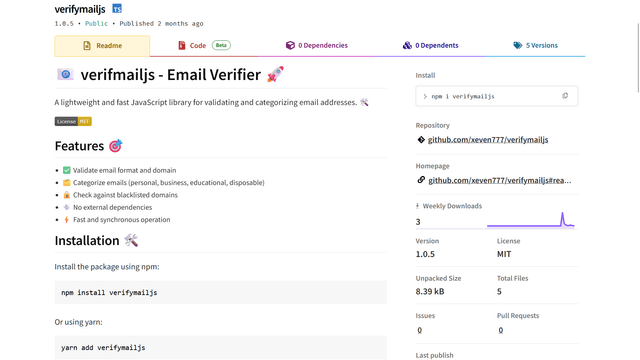The height and width of the screenshot is (360, 640).
Task: Click the Issues count 0 link
Action: click(x=420, y=330)
